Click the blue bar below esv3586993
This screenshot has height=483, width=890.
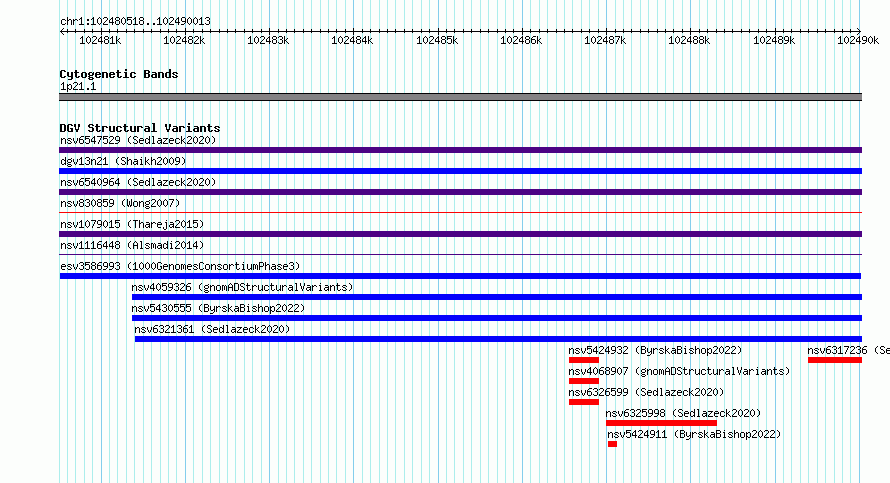point(460,276)
